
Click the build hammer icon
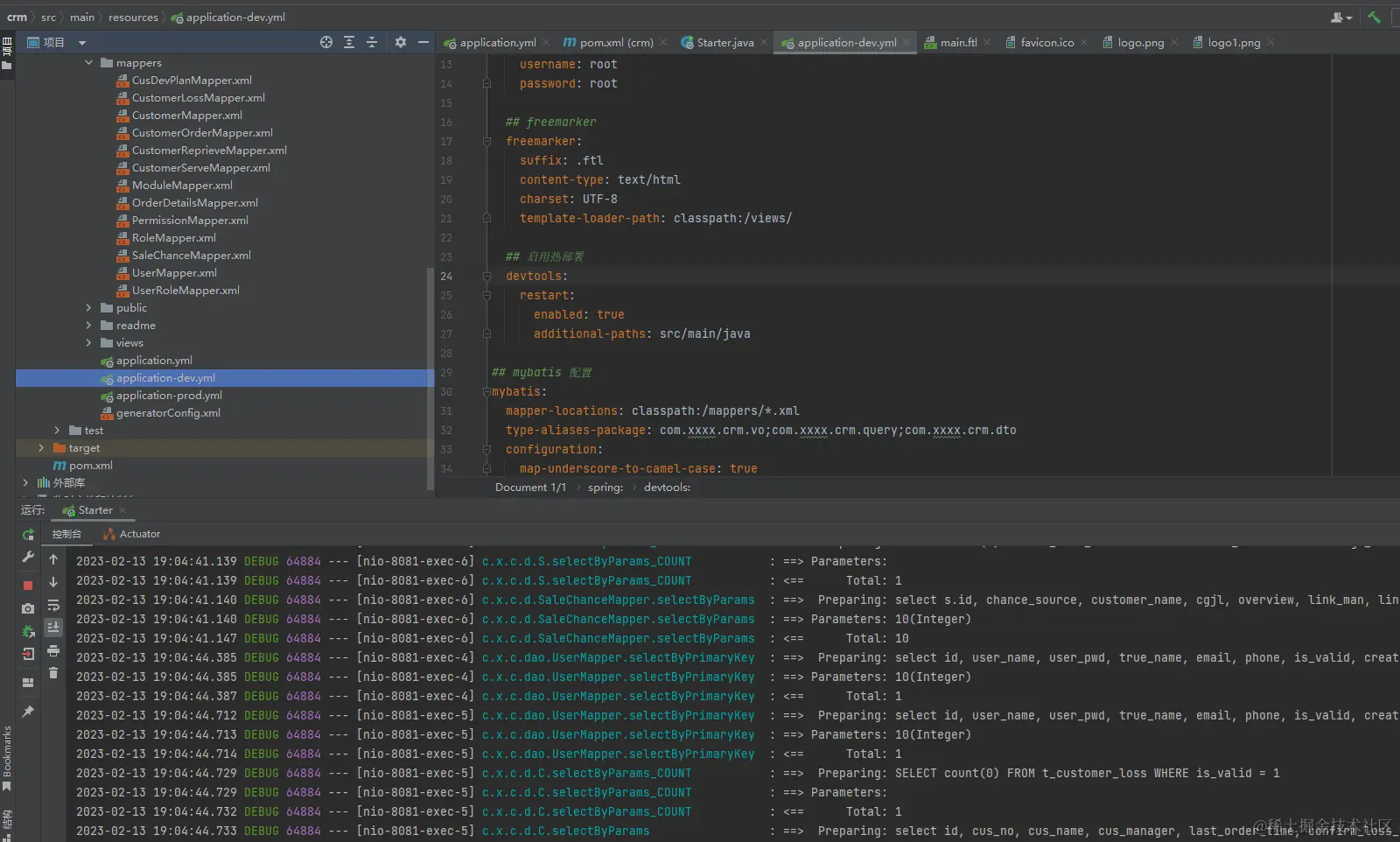coord(1374,18)
